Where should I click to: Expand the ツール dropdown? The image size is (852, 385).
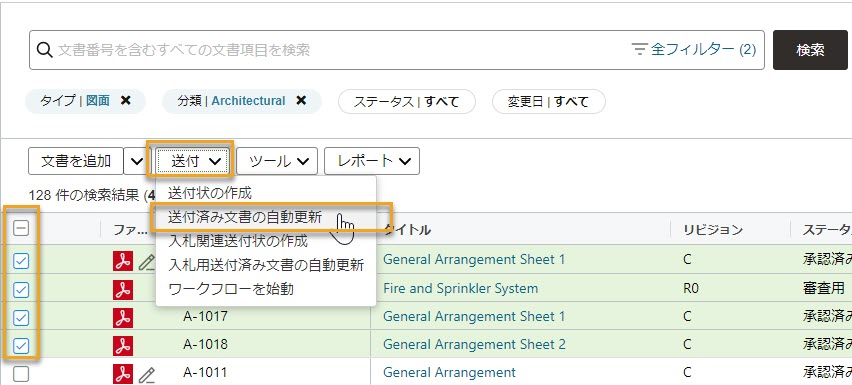click(277, 161)
